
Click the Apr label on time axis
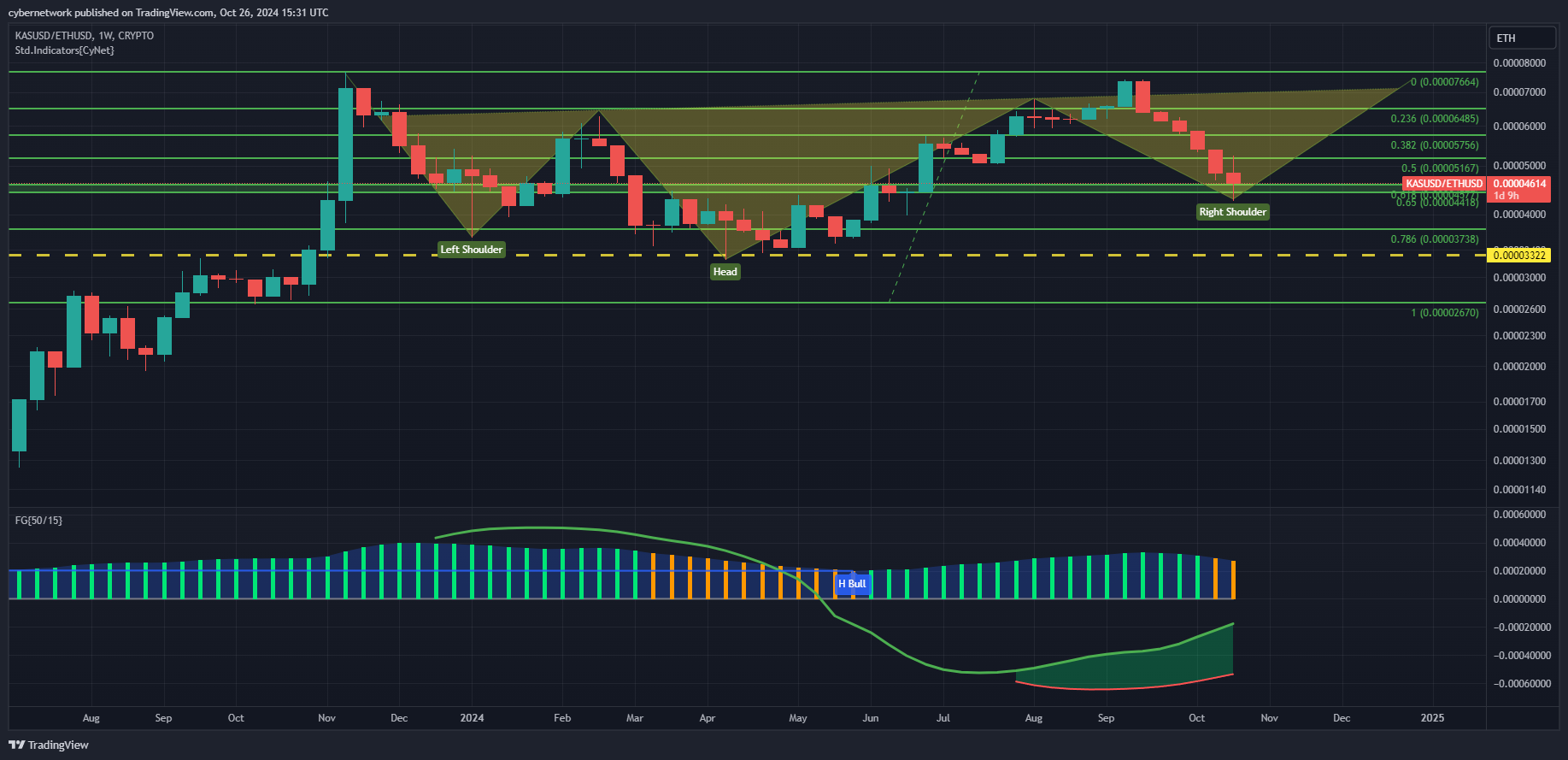708,718
